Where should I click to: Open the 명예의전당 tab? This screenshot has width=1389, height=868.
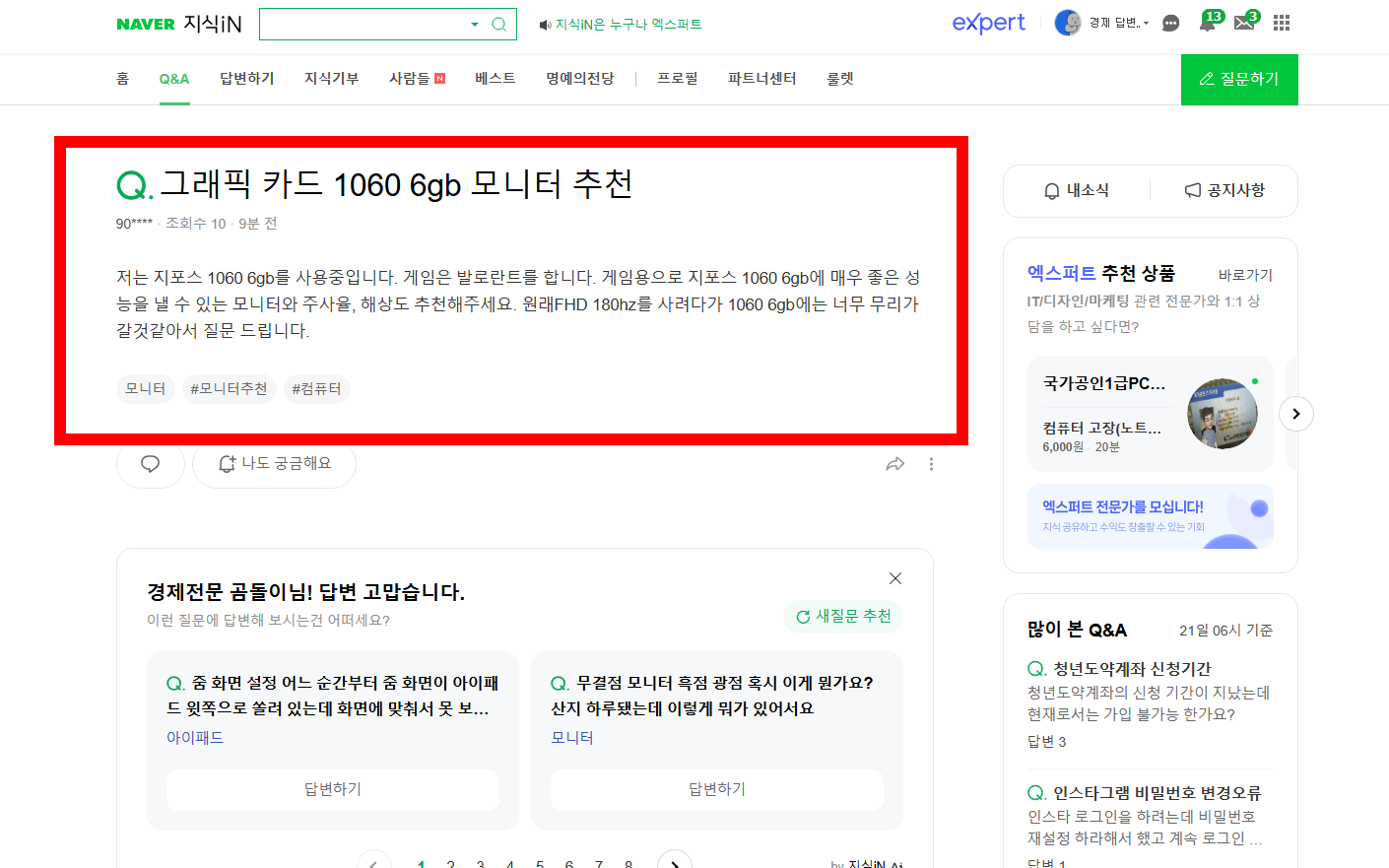580,79
